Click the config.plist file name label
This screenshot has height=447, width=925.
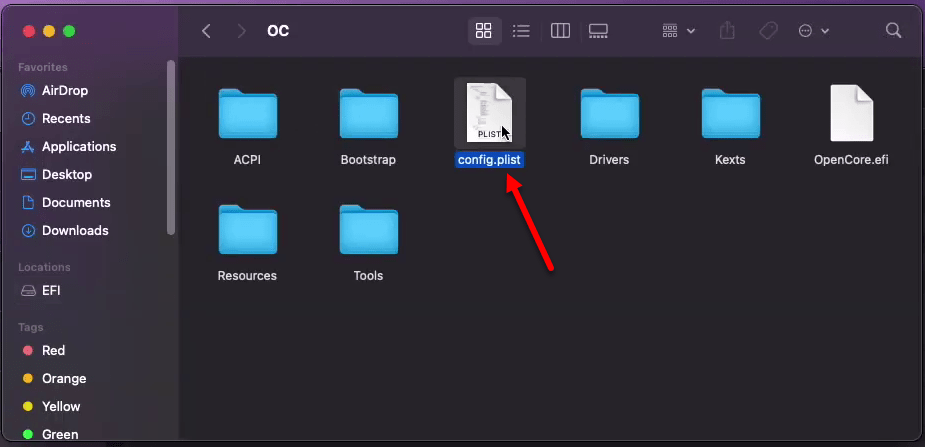[x=490, y=160]
